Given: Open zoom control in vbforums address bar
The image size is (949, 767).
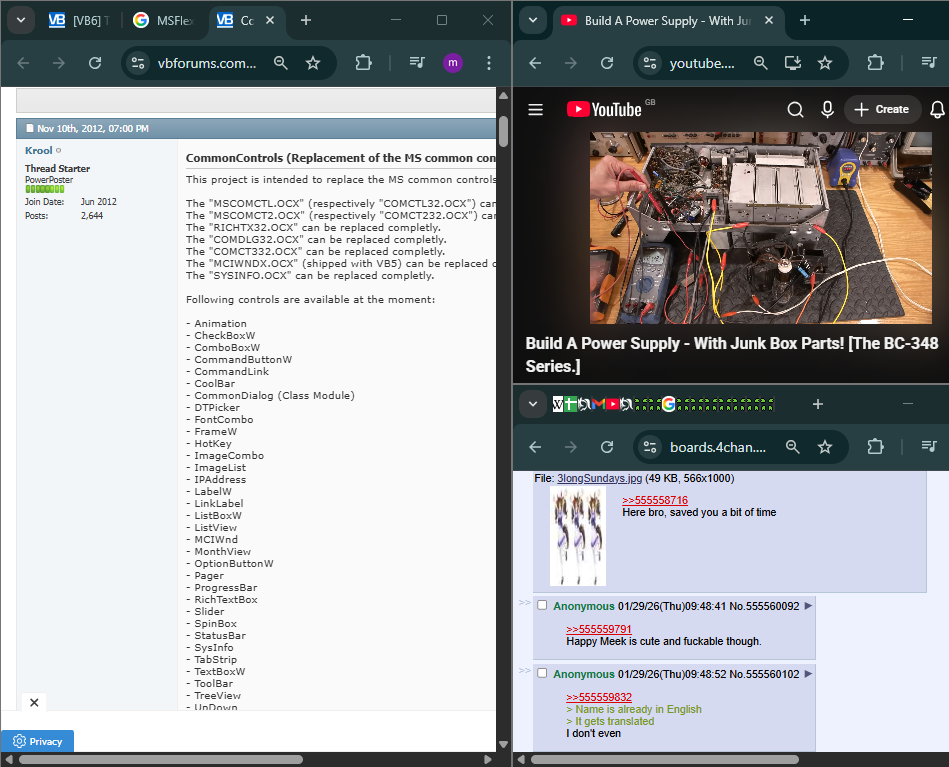Looking at the screenshot, I should (281, 63).
